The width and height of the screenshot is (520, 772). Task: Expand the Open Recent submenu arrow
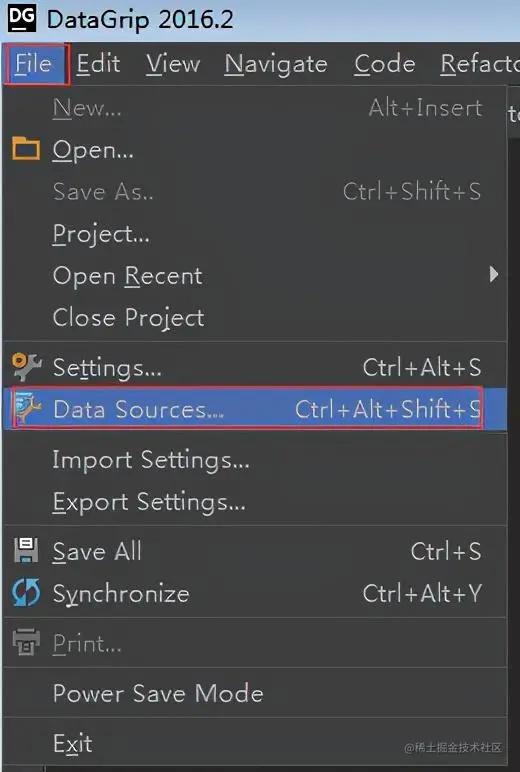(x=493, y=274)
